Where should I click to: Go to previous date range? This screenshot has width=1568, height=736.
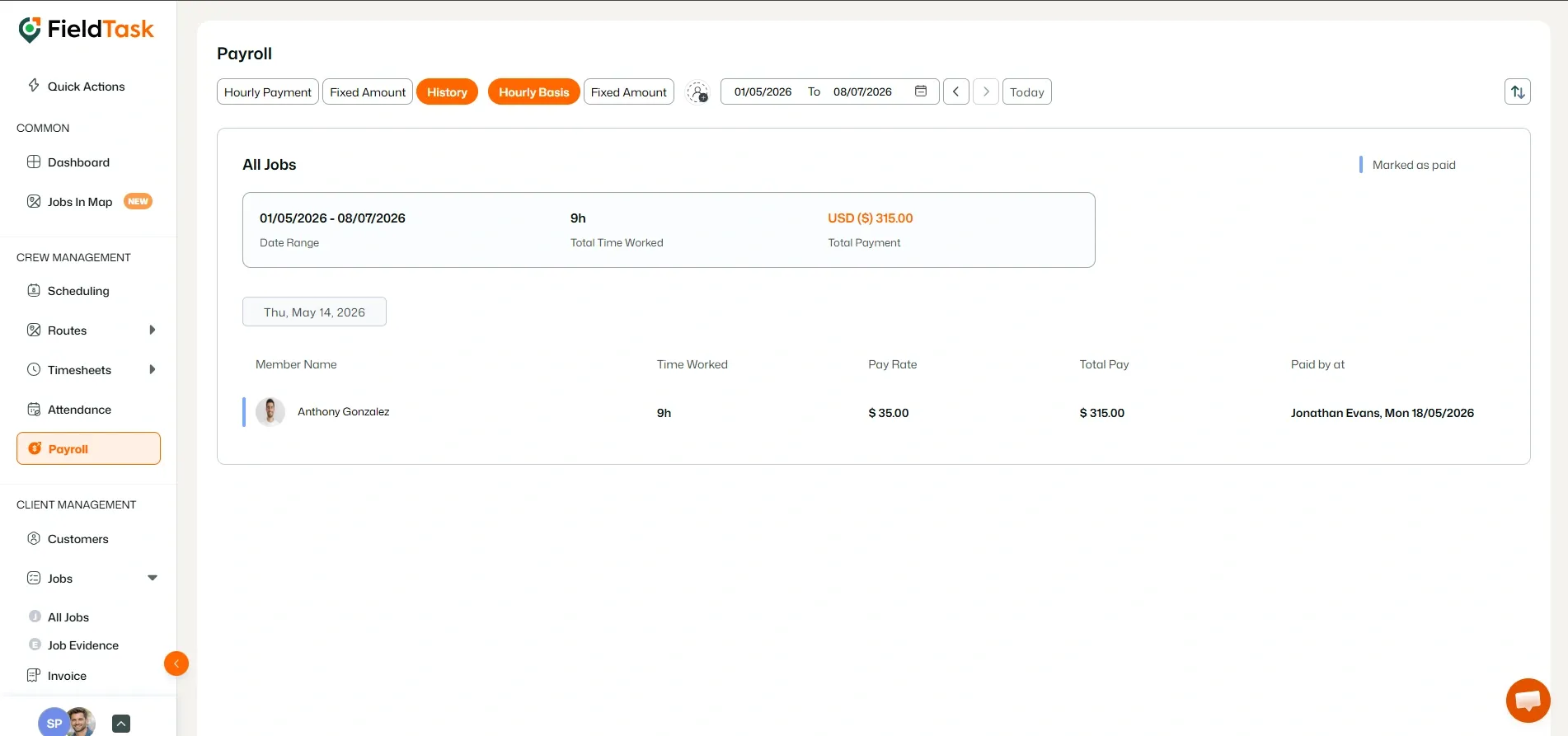click(956, 91)
